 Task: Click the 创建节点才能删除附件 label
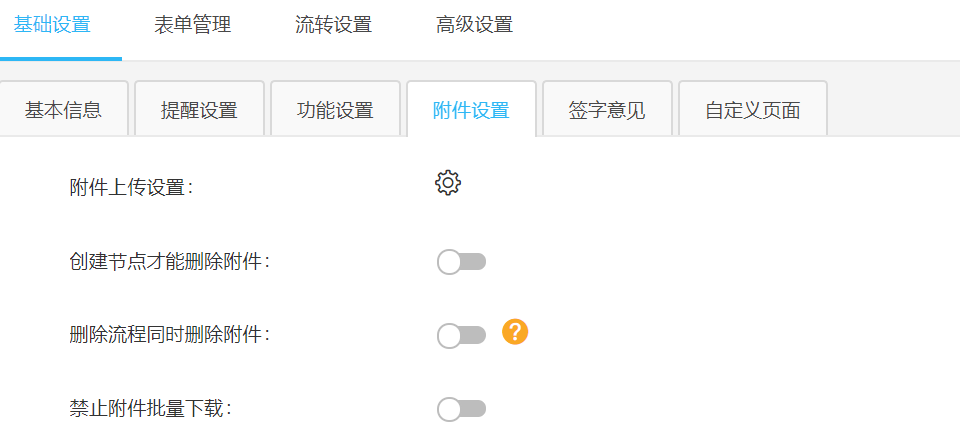click(x=170, y=262)
